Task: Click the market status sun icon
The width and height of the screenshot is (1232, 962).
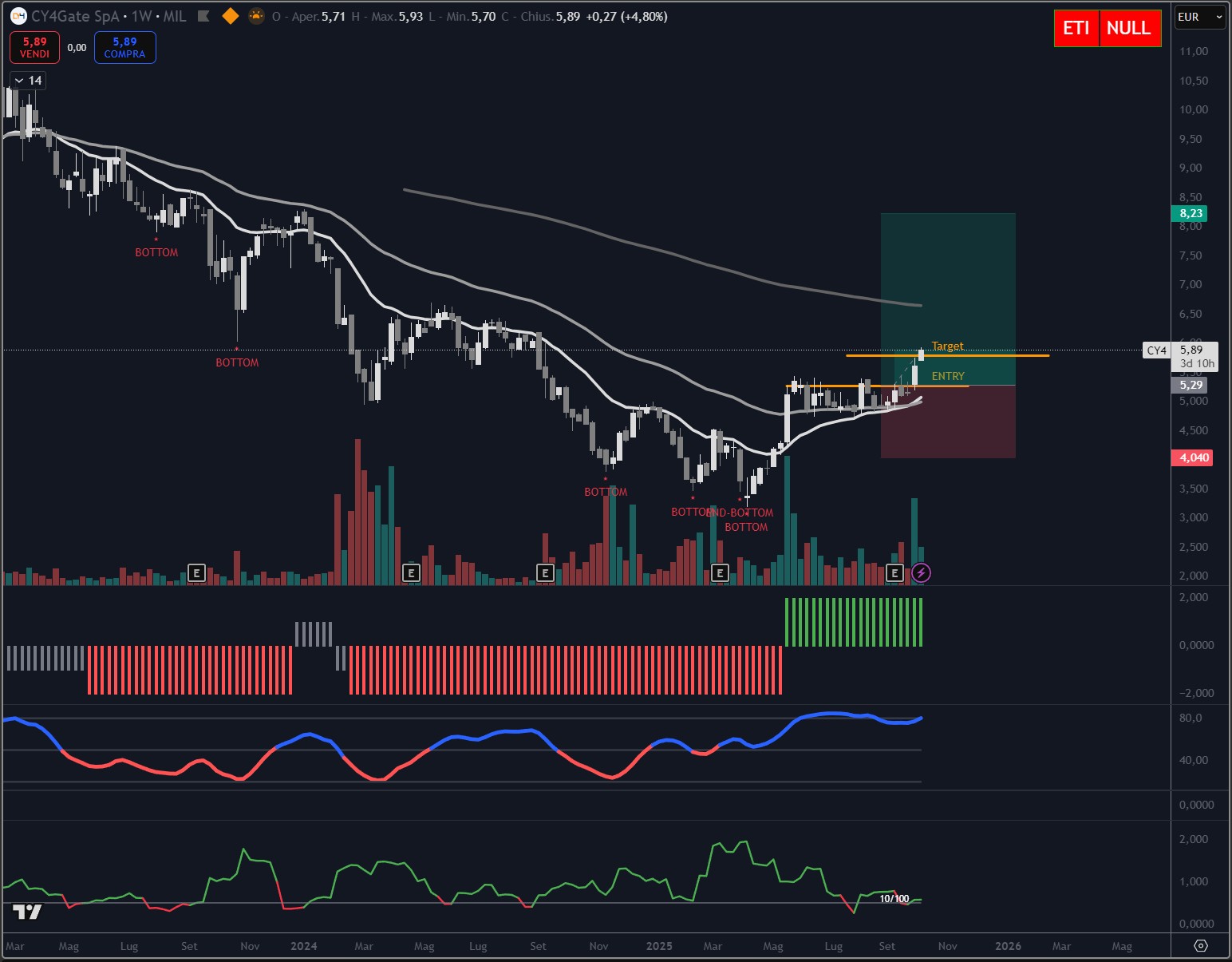Action: click(x=256, y=16)
